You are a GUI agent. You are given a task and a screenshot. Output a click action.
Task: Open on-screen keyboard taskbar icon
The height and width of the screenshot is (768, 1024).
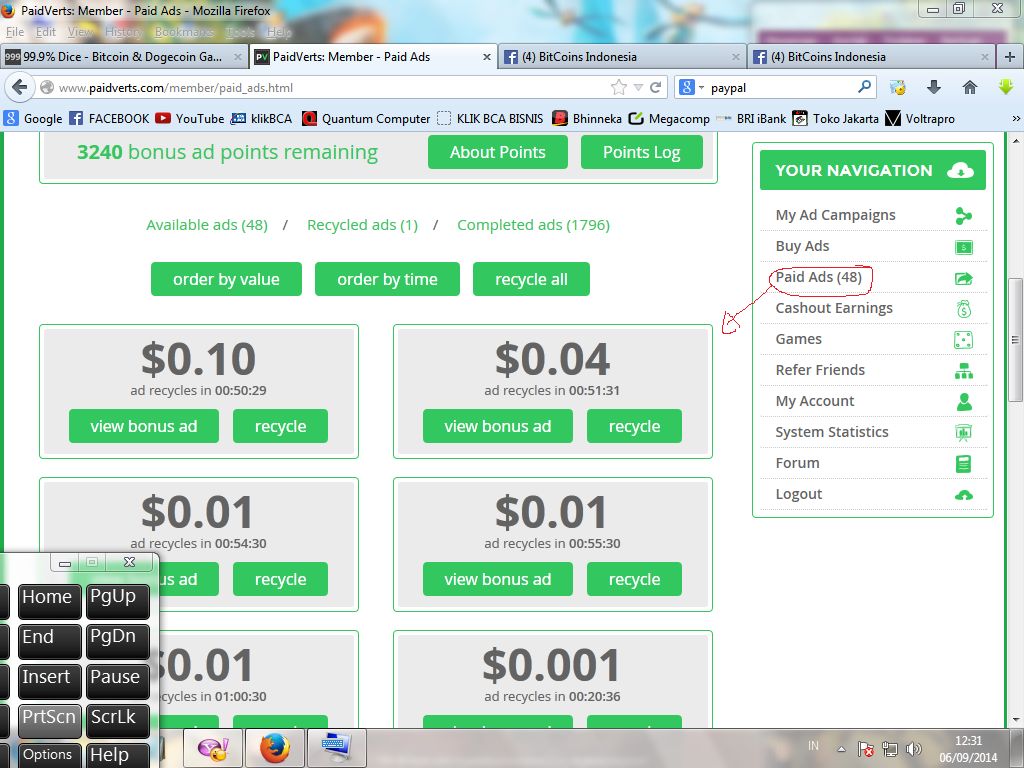point(336,748)
